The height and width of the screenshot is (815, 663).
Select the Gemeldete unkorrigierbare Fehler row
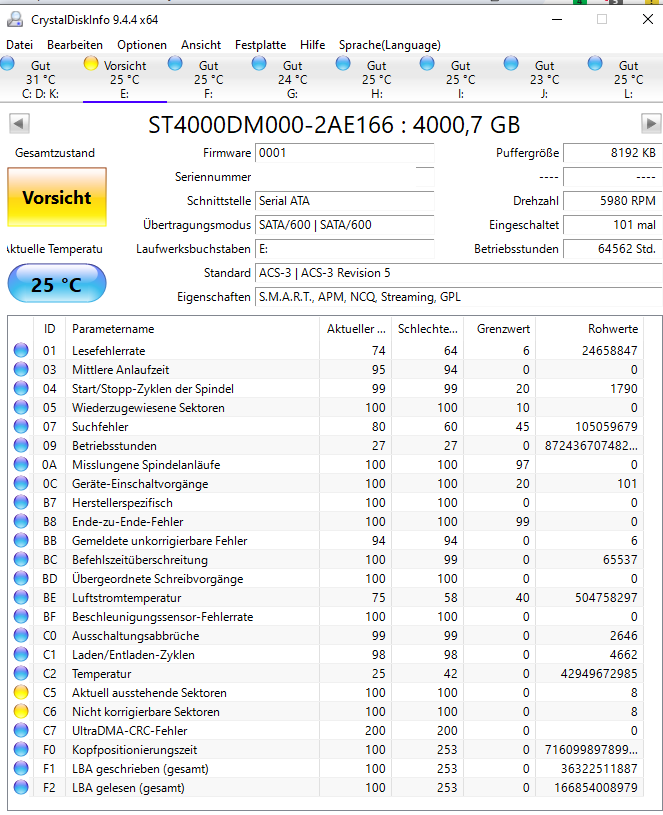[326, 541]
